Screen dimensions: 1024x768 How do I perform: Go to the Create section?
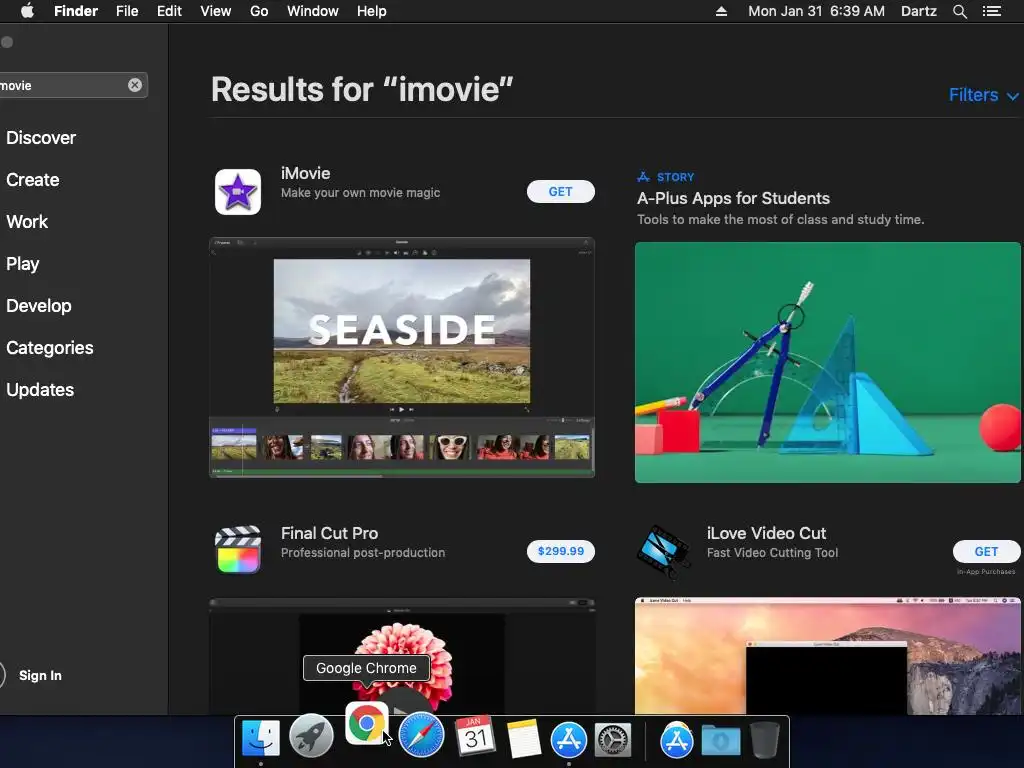33,180
